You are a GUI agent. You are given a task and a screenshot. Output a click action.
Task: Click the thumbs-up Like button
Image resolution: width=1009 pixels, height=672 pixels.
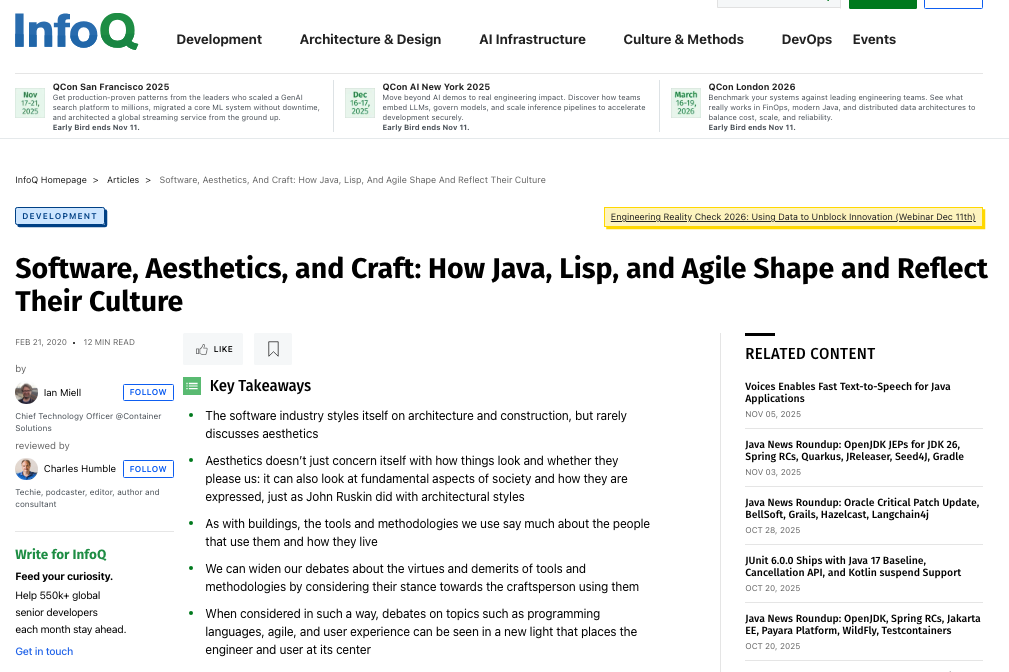click(213, 349)
